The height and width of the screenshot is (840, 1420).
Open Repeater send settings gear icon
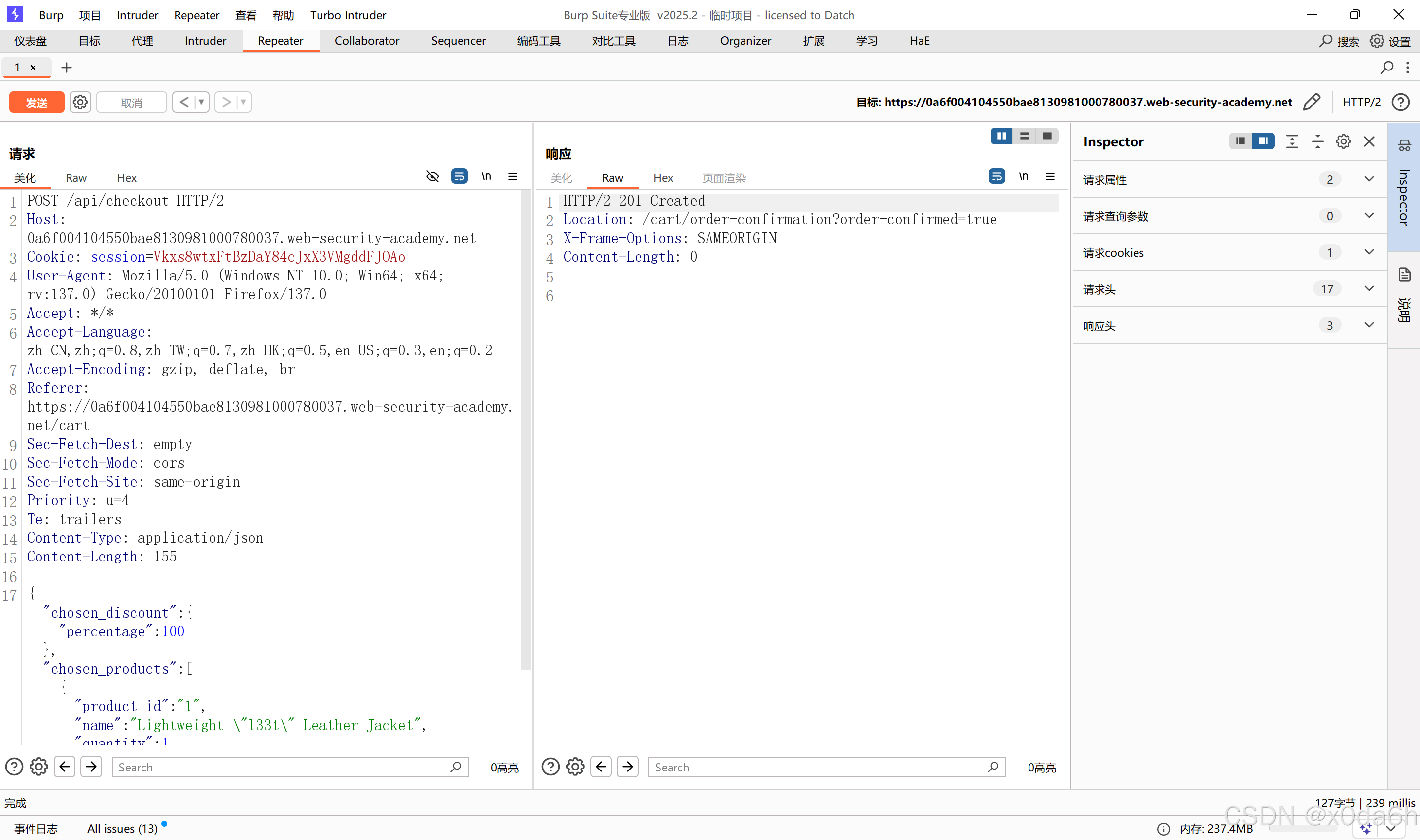pos(80,103)
